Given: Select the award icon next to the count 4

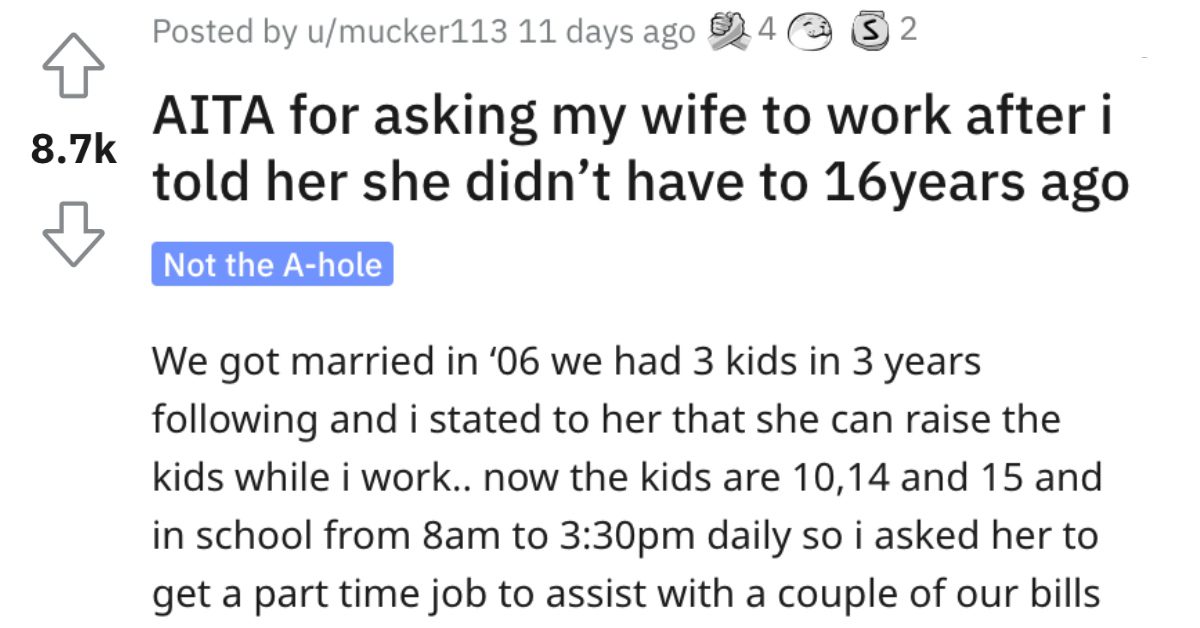Looking at the screenshot, I should [728, 33].
